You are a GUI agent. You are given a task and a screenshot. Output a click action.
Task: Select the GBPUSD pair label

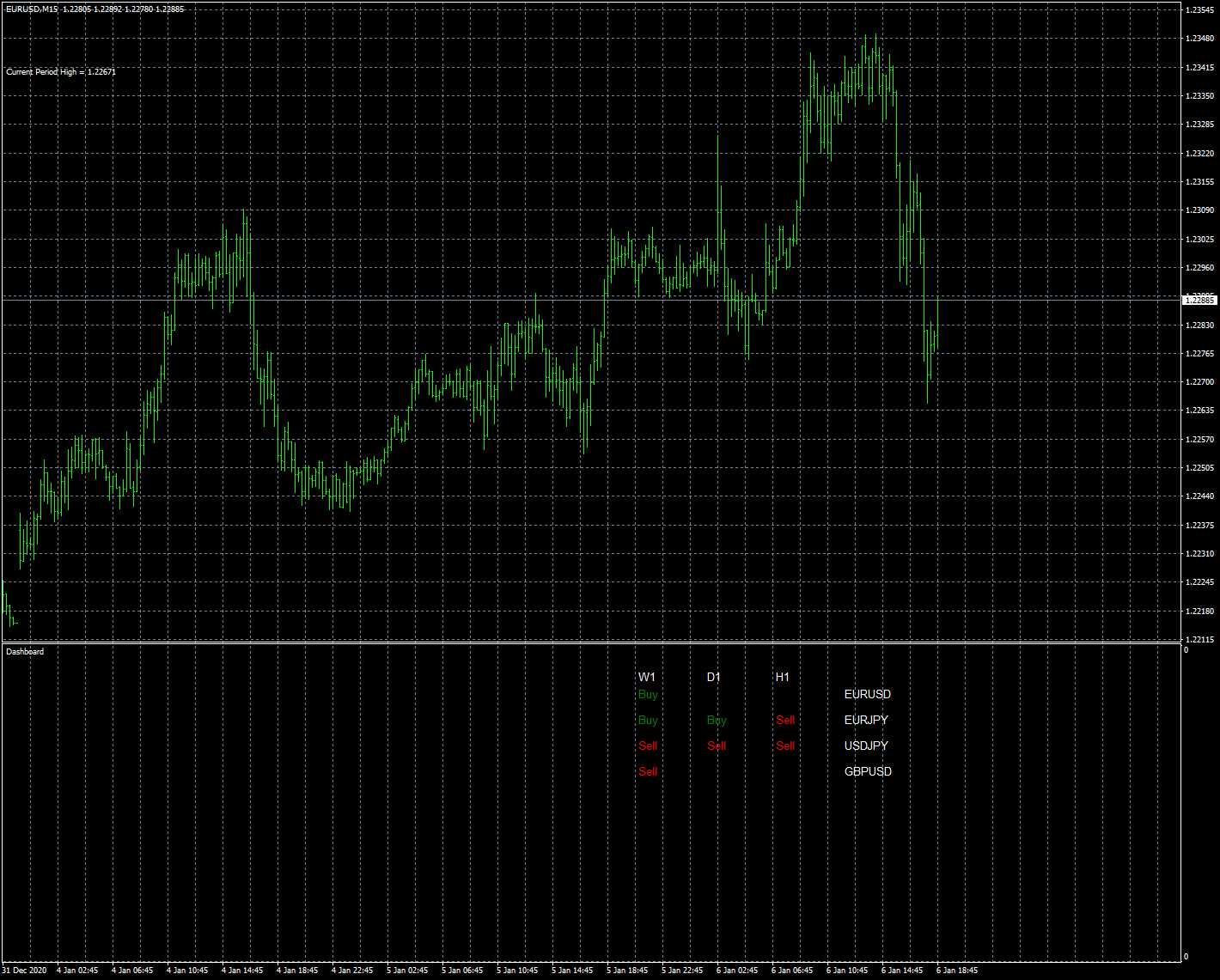(868, 771)
